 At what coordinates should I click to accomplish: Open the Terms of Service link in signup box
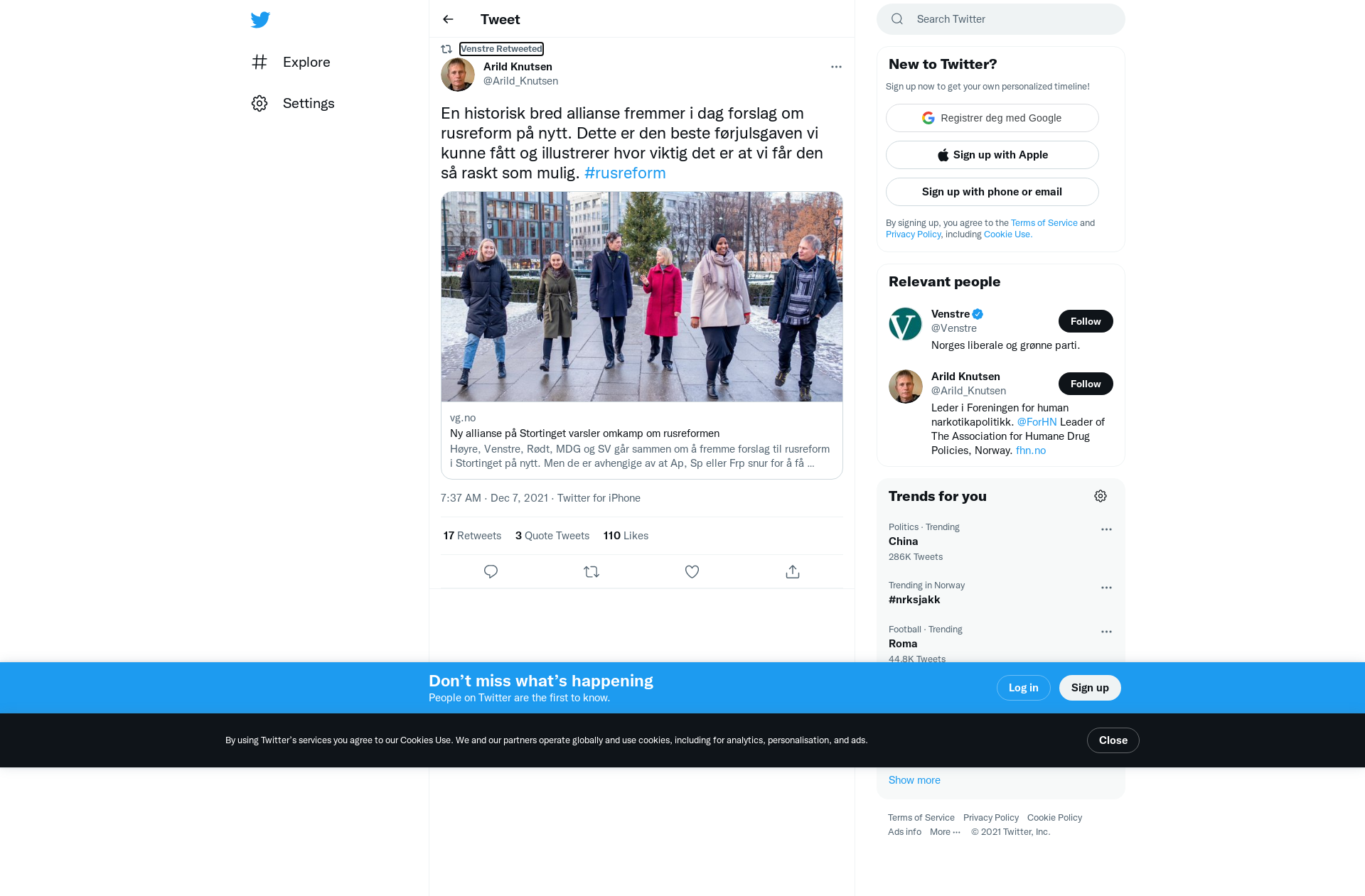click(x=1044, y=223)
